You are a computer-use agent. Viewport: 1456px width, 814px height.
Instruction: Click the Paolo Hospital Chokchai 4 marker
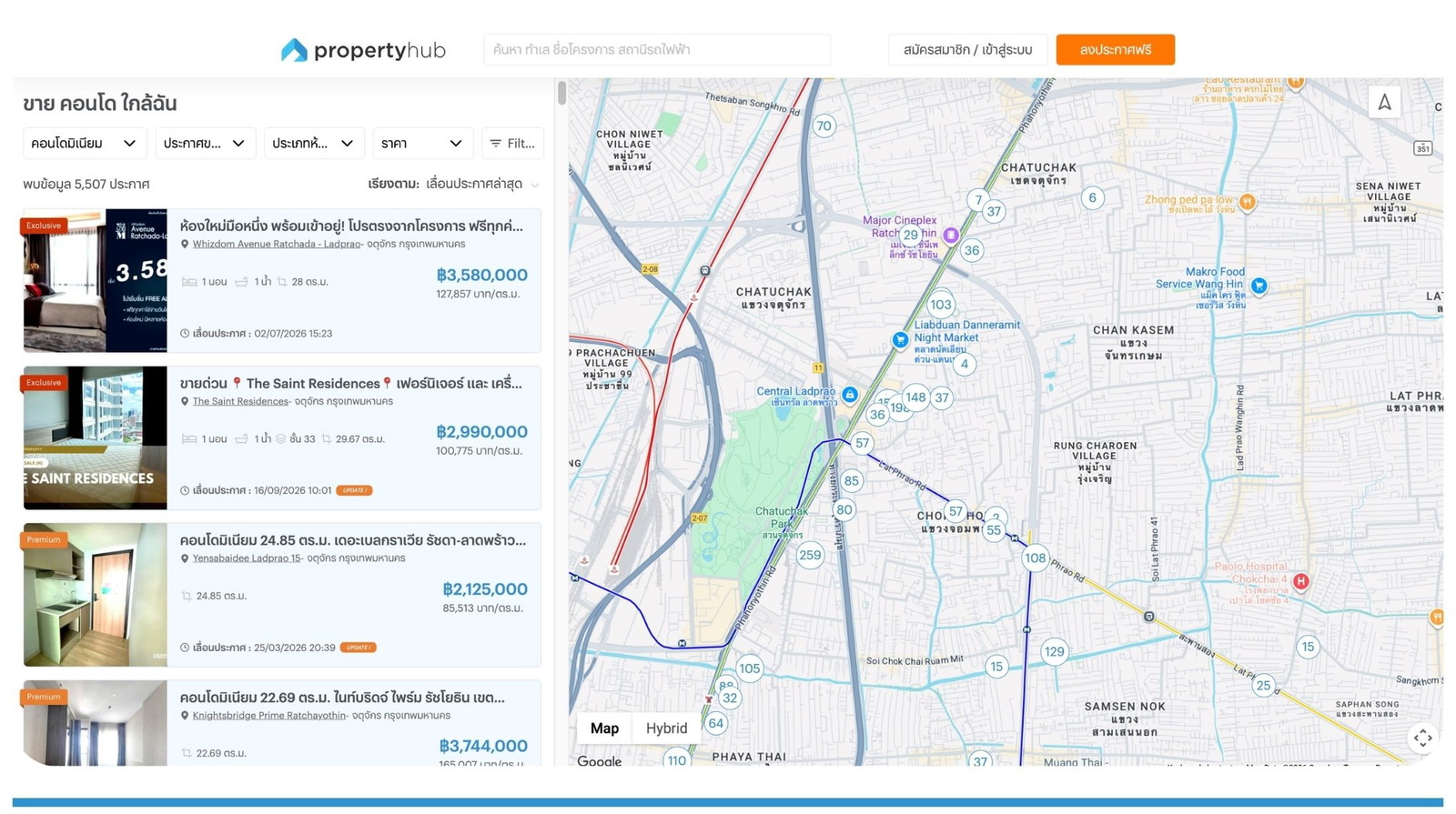(1301, 581)
